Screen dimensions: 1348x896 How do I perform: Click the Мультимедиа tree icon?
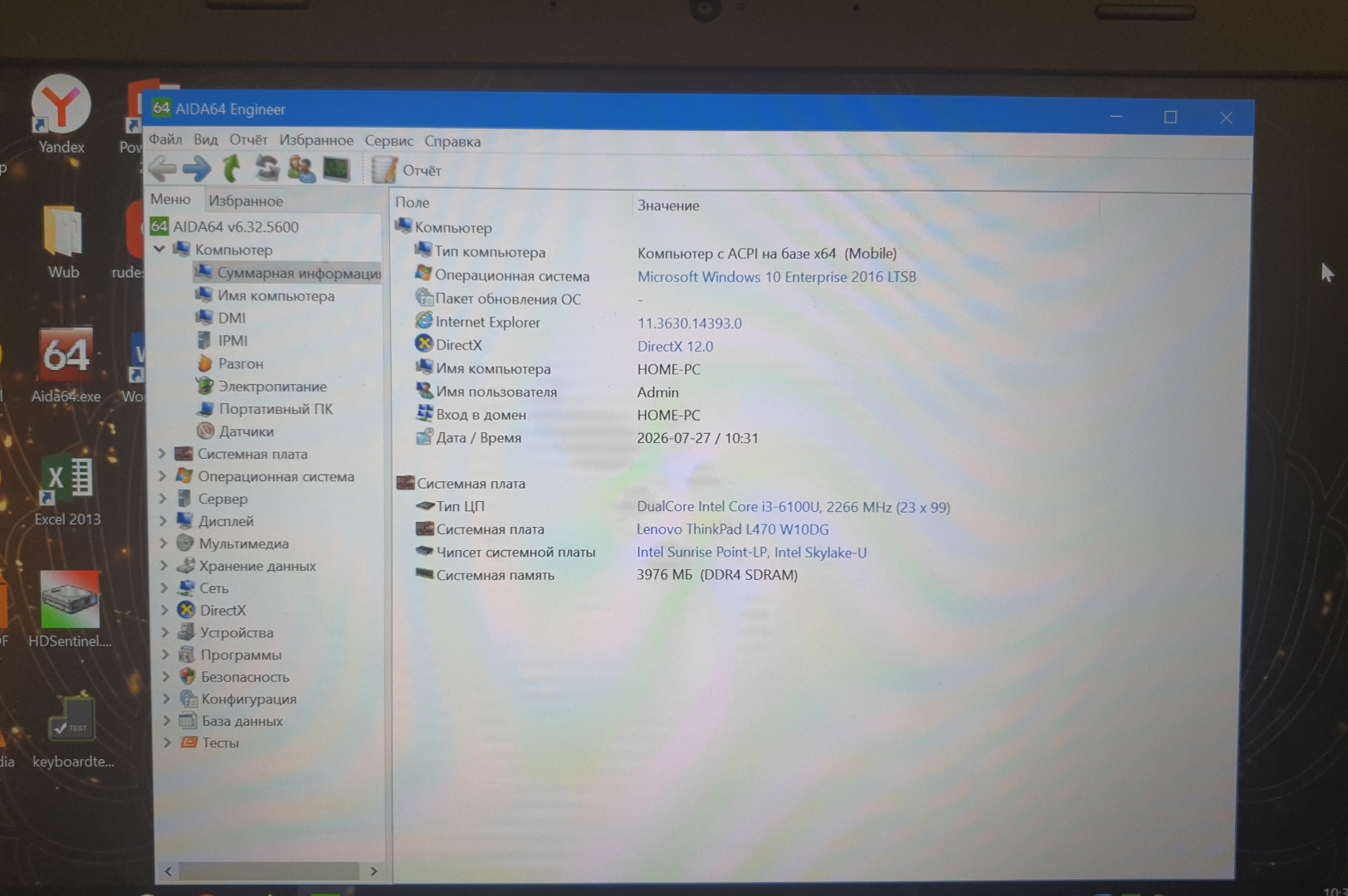[185, 543]
